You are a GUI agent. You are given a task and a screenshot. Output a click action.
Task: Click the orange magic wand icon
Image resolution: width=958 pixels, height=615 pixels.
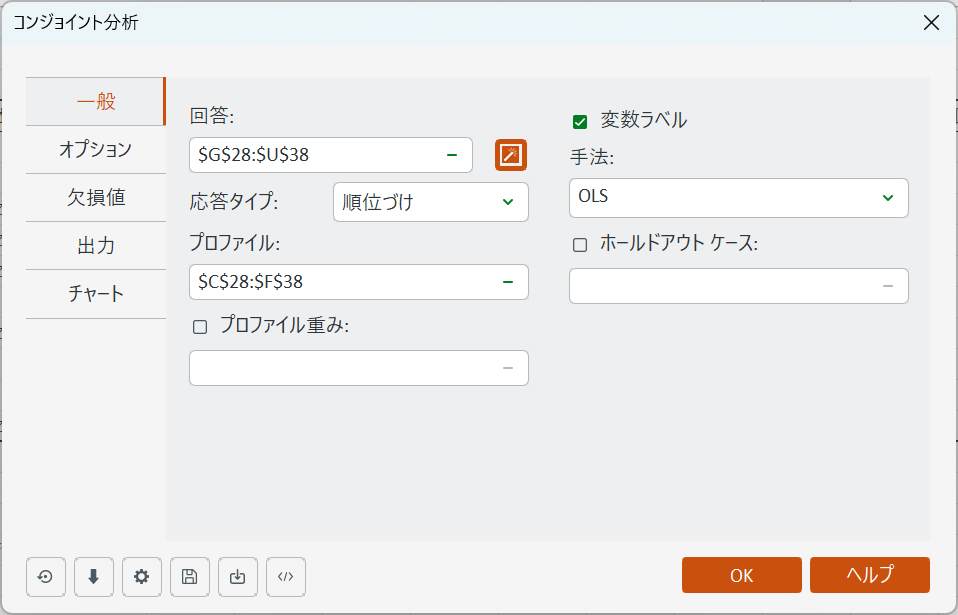(511, 155)
